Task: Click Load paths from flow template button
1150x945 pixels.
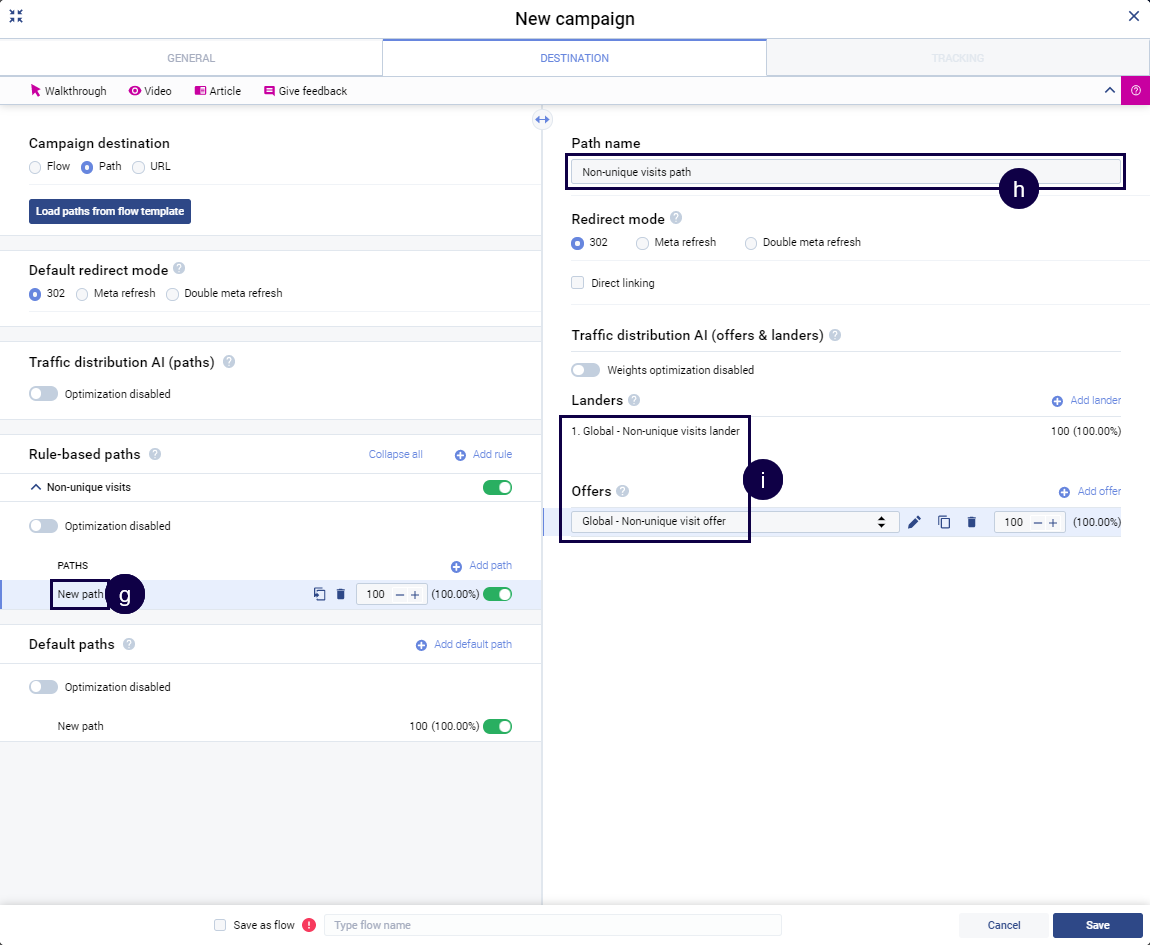Action: click(109, 212)
